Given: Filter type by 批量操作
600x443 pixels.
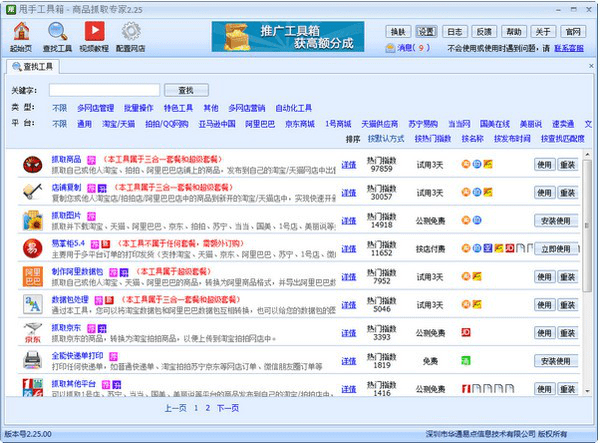Looking at the screenshot, I should [139, 108].
